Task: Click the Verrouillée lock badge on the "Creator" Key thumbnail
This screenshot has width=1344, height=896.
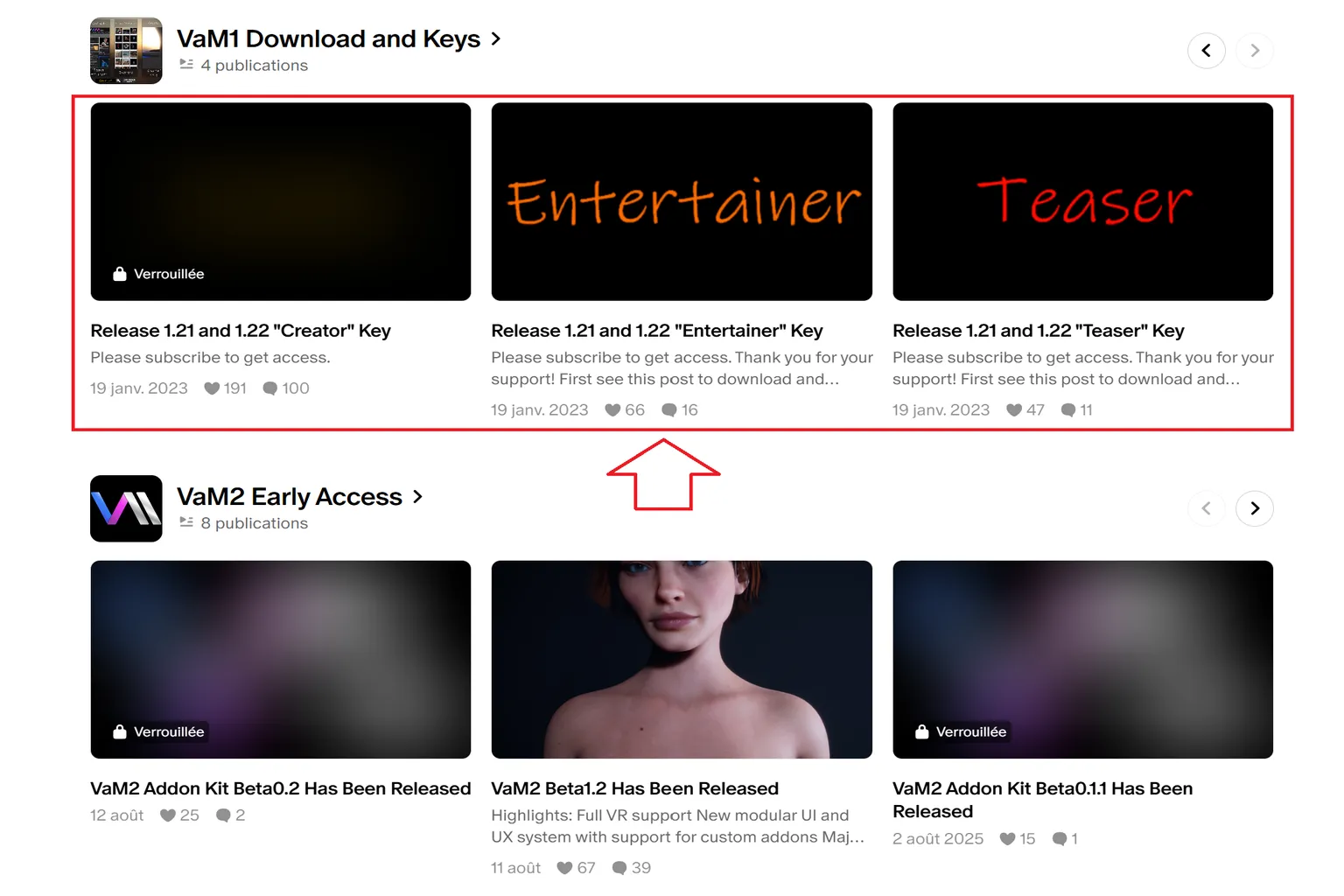Action: 158,274
